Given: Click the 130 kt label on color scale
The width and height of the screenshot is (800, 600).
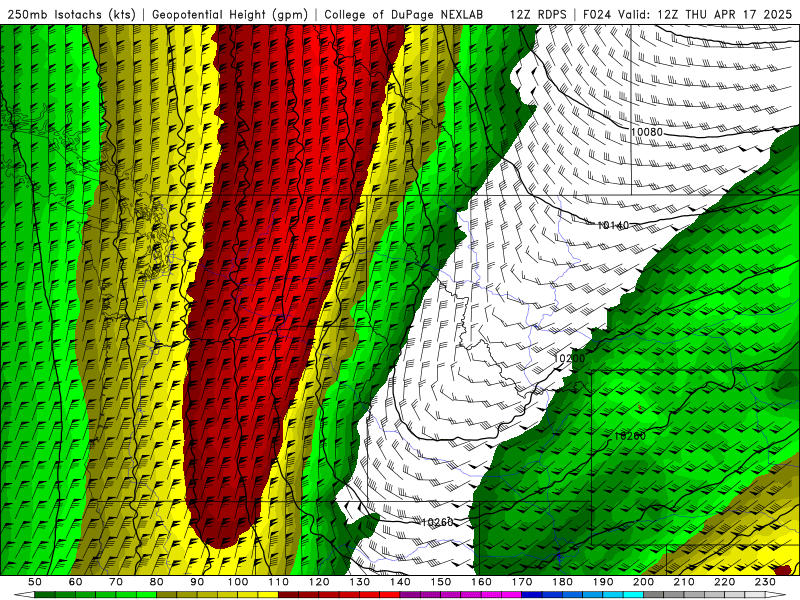Looking at the screenshot, I should [x=360, y=582].
